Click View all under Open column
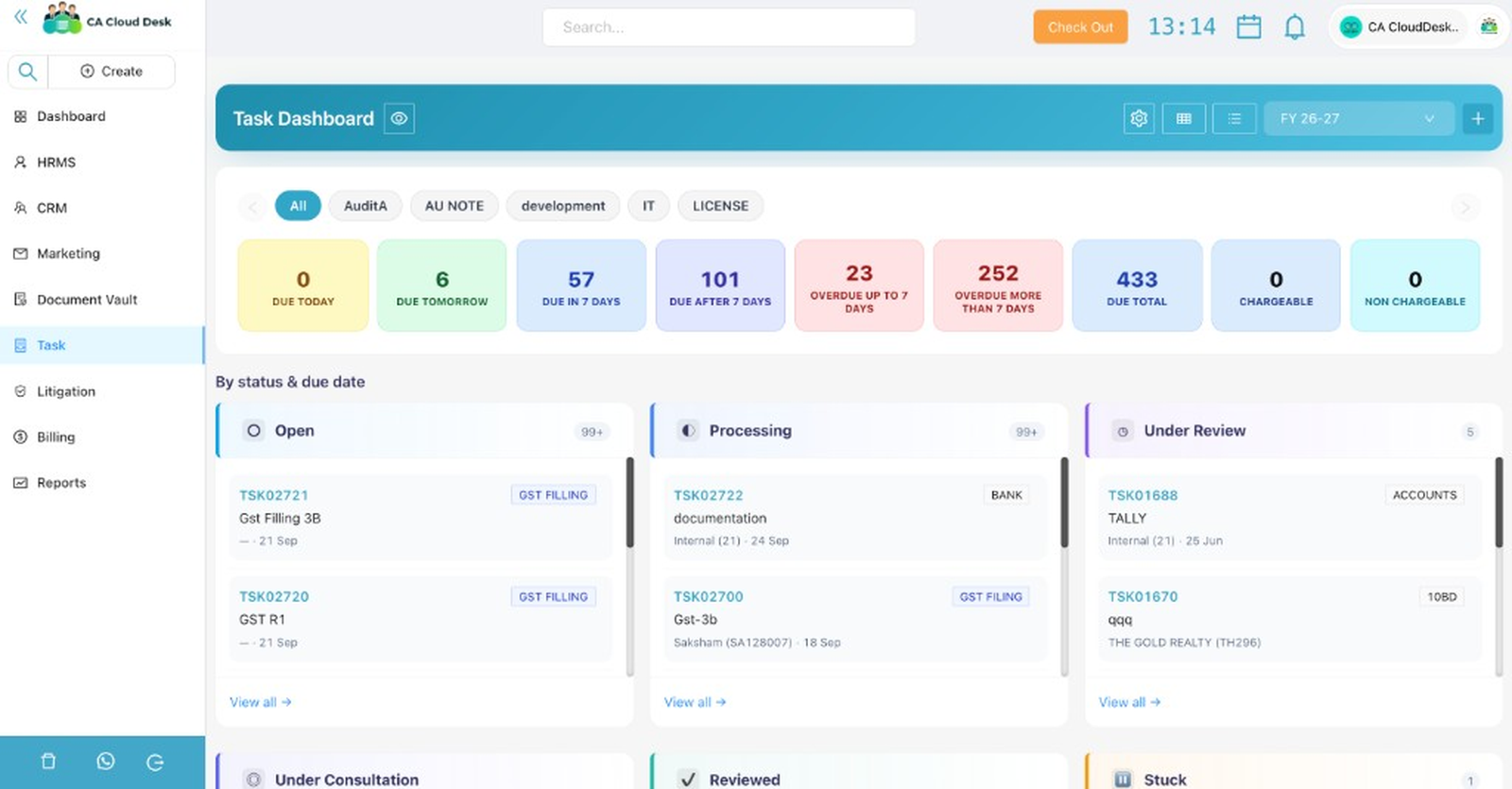This screenshot has height=789, width=1512. [x=260, y=702]
